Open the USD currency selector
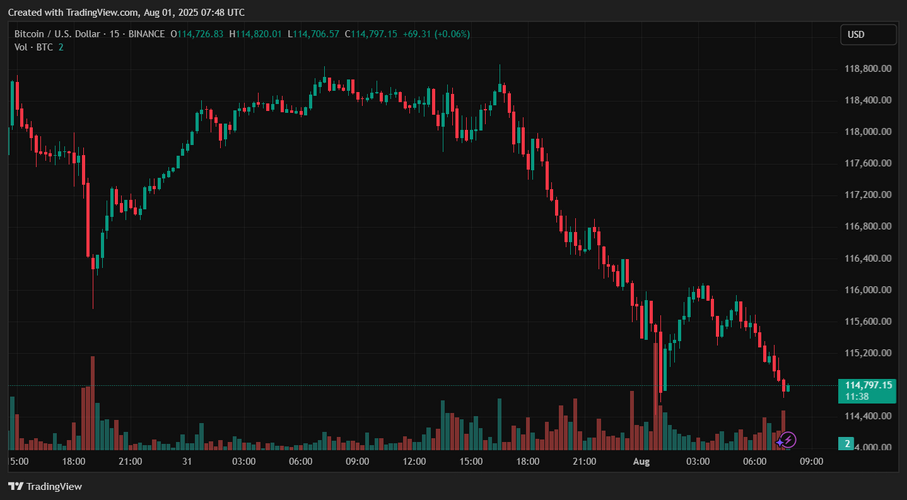Image resolution: width=907 pixels, height=500 pixels. [856, 35]
